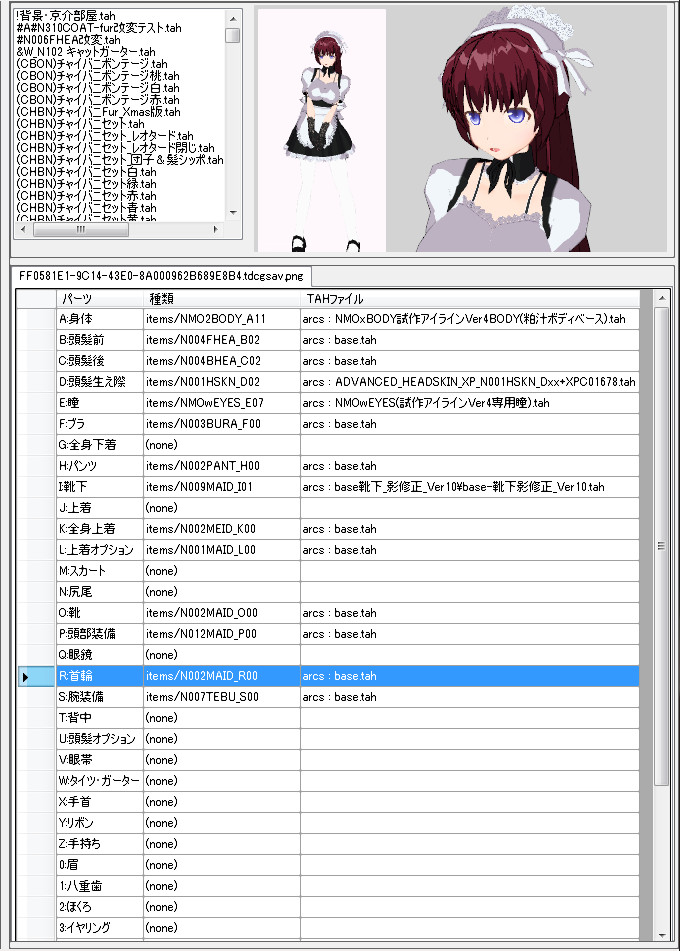Select the A:身体 row in the table
This screenshot has height=951, width=680.
click(x=100, y=319)
